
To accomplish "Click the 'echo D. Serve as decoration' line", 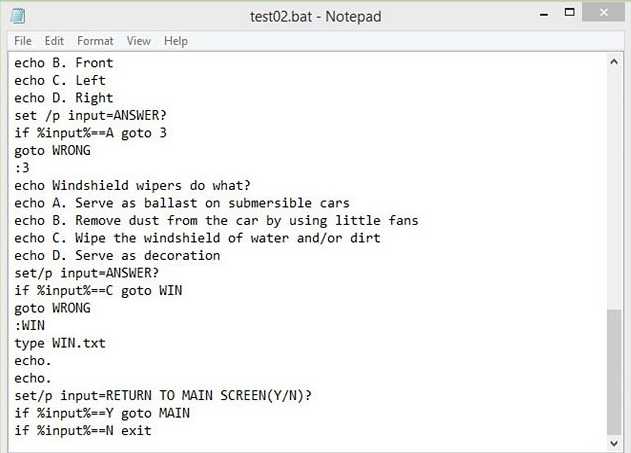I will pyautogui.click(x=117, y=255).
